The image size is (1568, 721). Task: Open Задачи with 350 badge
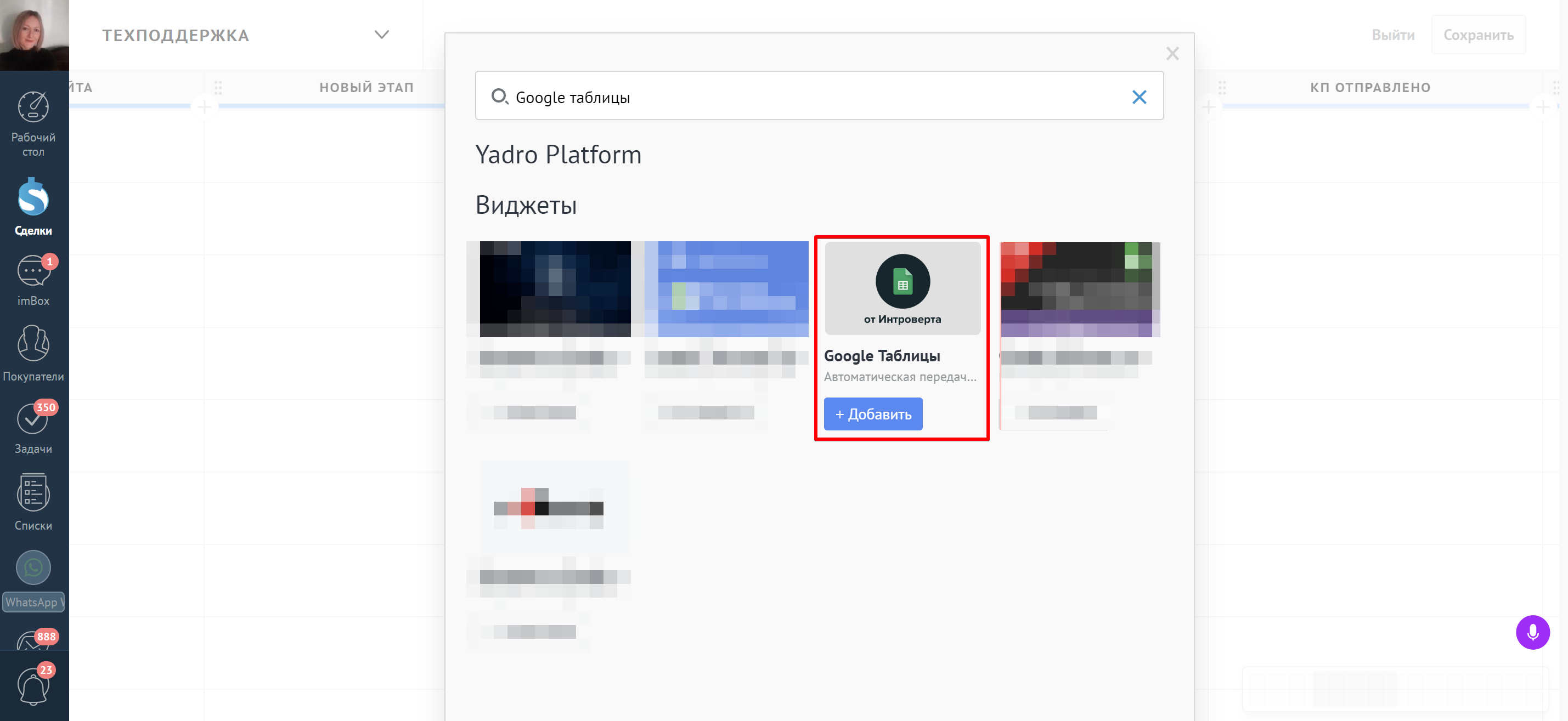33,428
